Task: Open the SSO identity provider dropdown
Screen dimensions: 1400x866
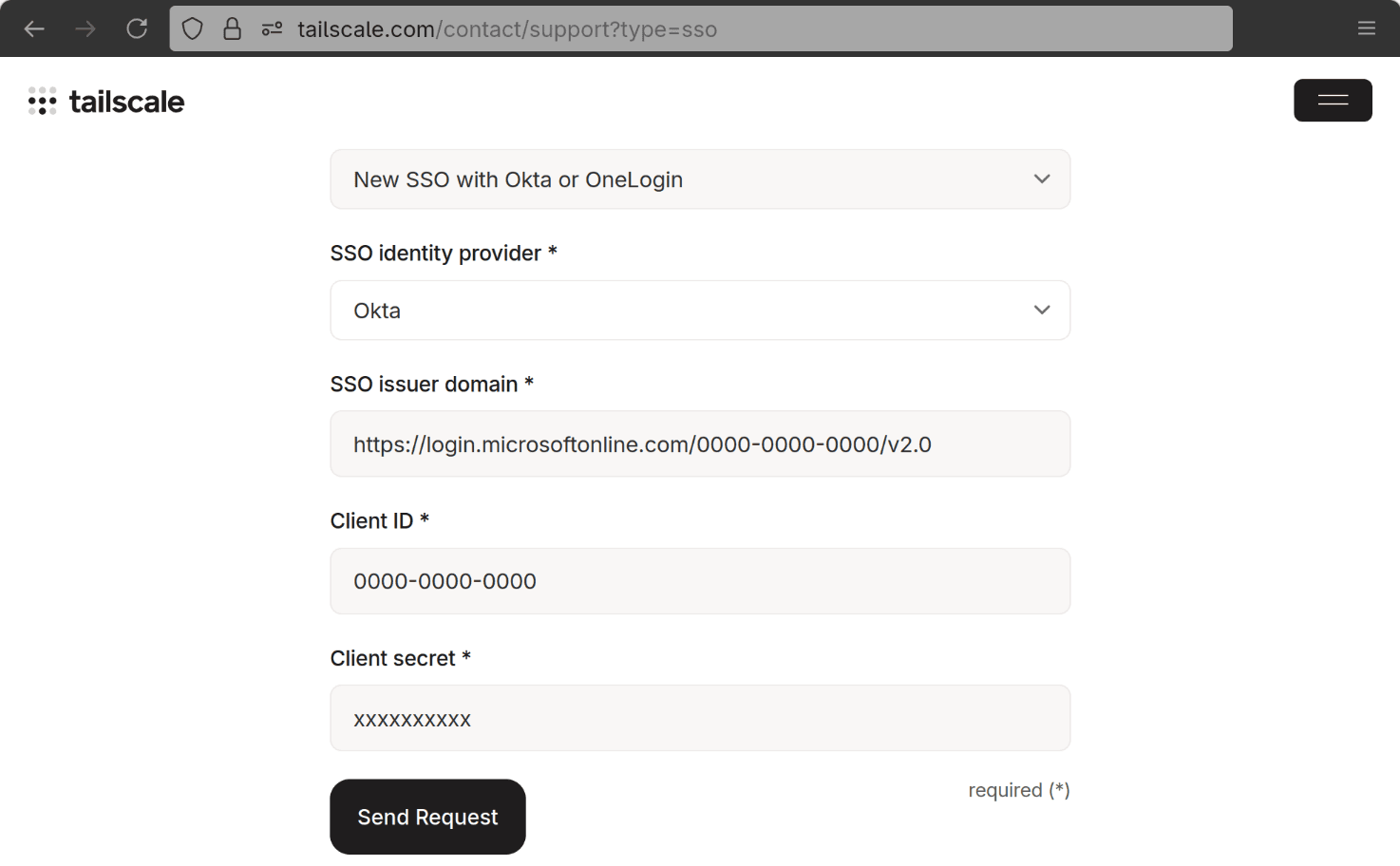Action: tap(700, 310)
